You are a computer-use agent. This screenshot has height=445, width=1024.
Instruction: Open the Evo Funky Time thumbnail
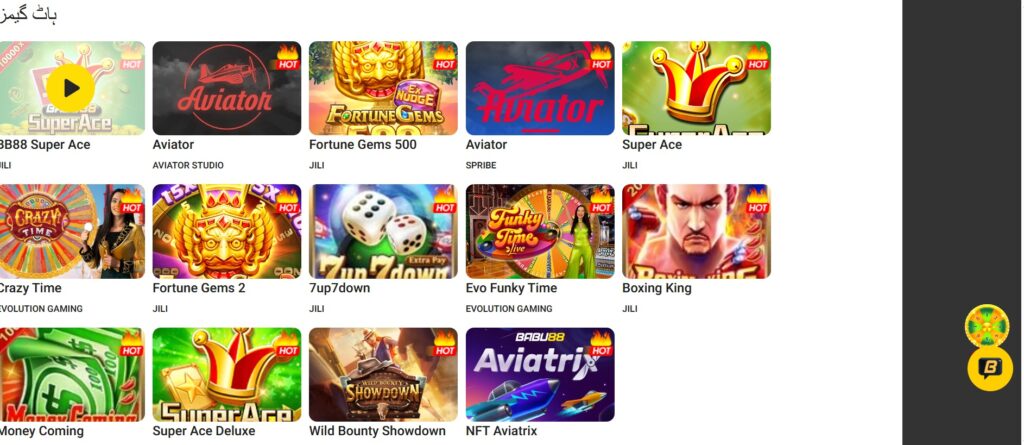[x=539, y=231]
